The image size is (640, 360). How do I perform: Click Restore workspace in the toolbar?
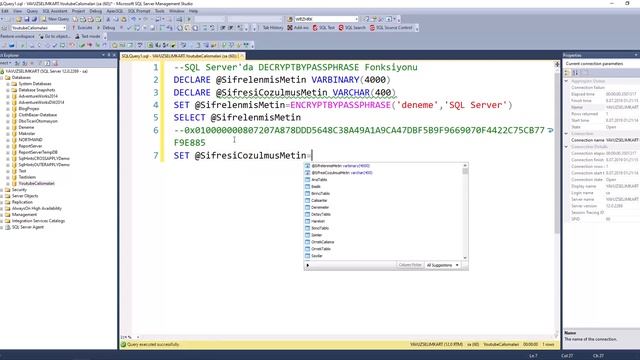18,36
